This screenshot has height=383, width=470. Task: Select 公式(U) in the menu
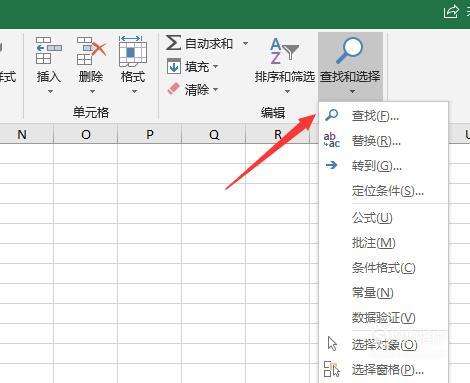coord(384,218)
